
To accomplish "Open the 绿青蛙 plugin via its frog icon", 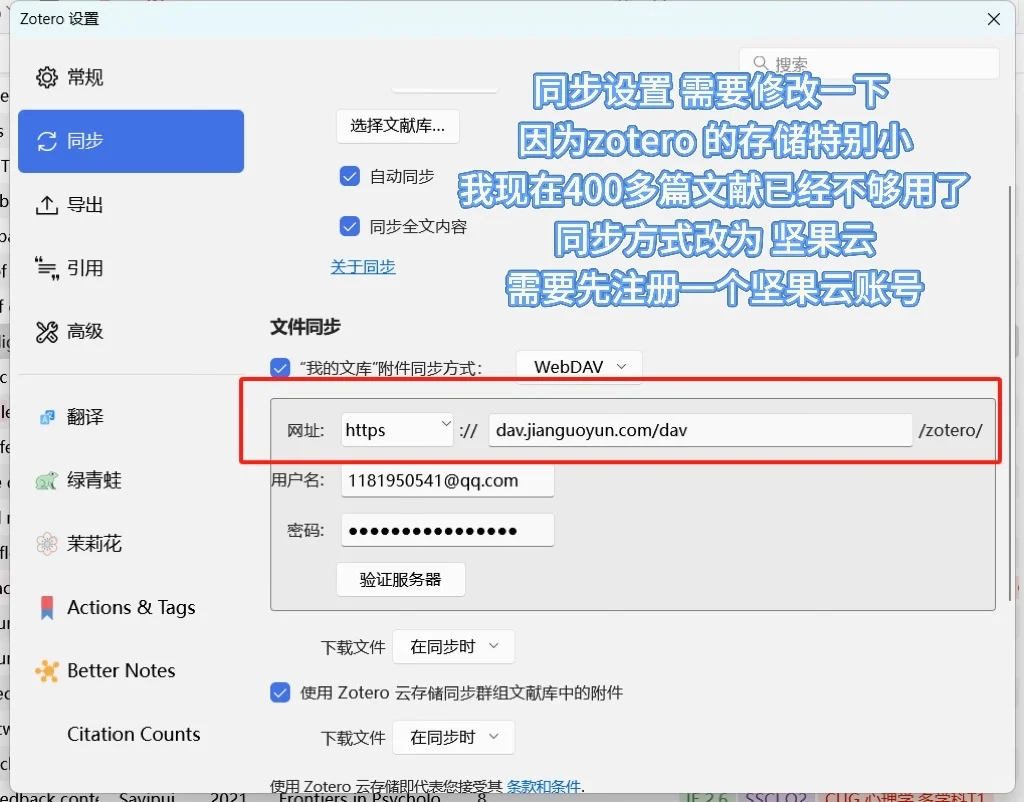I will tap(46, 480).
